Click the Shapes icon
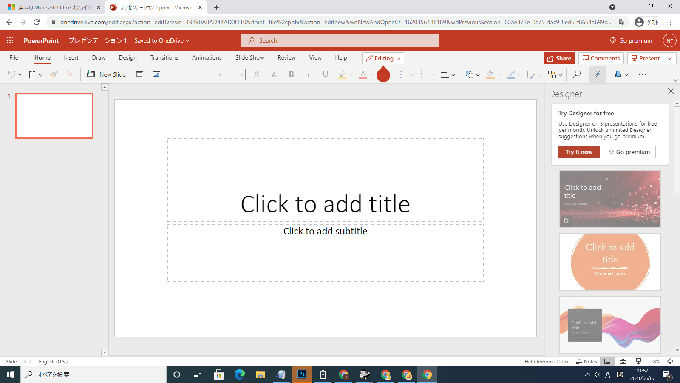The image size is (680, 383). [x=469, y=75]
